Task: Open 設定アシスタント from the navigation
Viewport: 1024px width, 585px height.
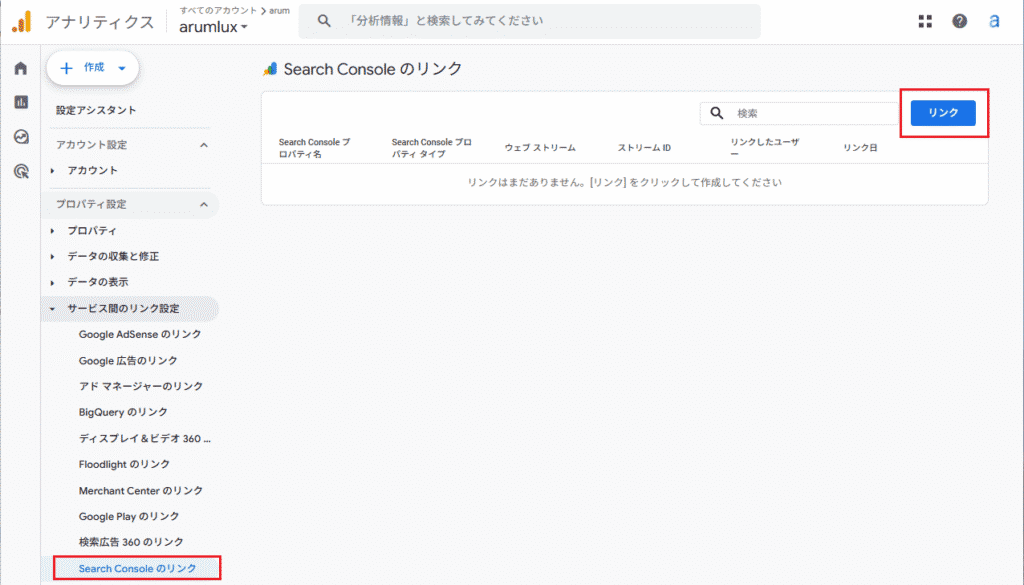Action: (97, 110)
